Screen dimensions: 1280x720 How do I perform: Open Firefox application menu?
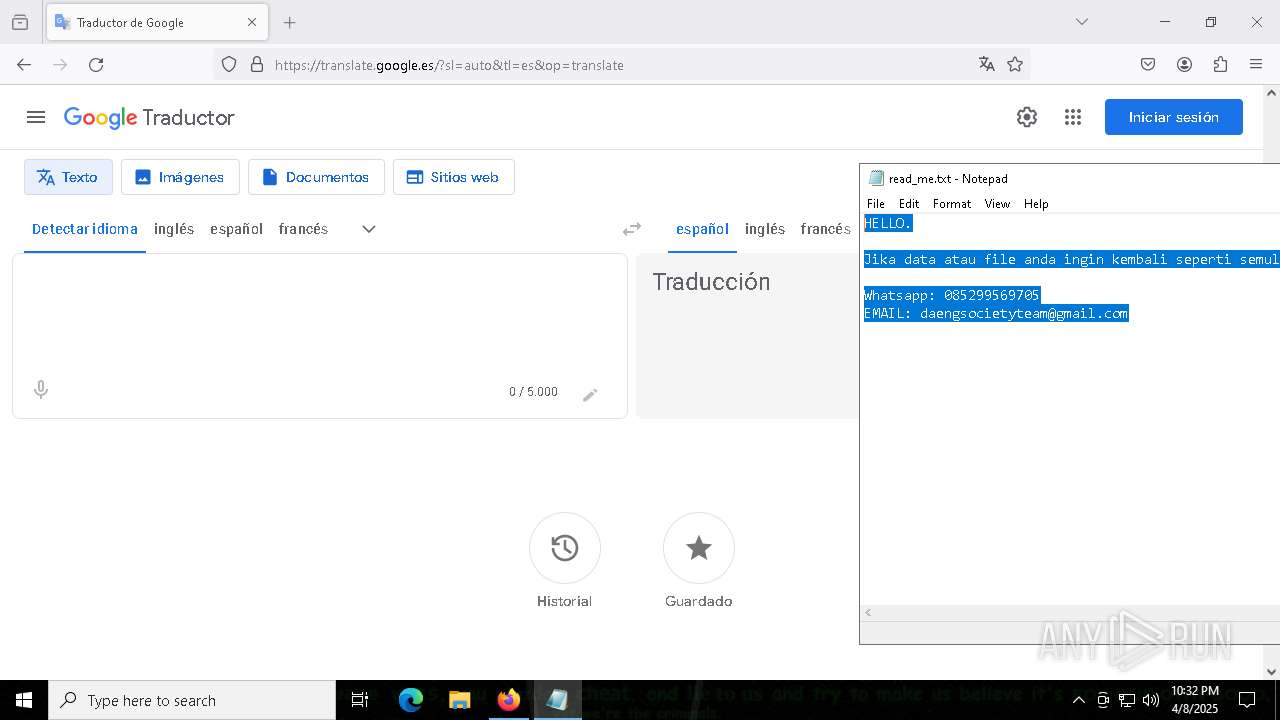pos(1256,65)
